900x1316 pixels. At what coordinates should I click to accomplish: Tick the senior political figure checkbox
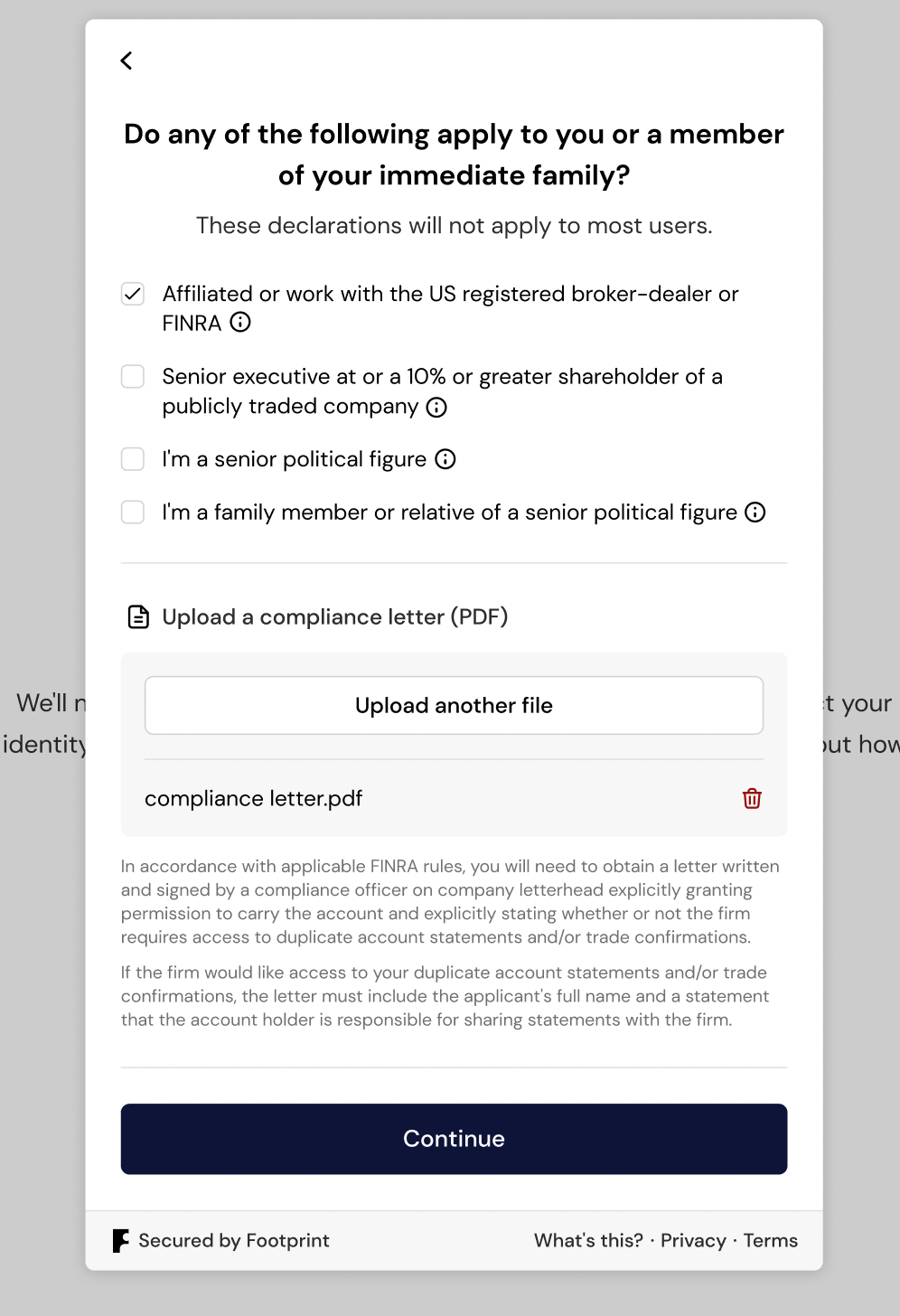[x=133, y=459]
